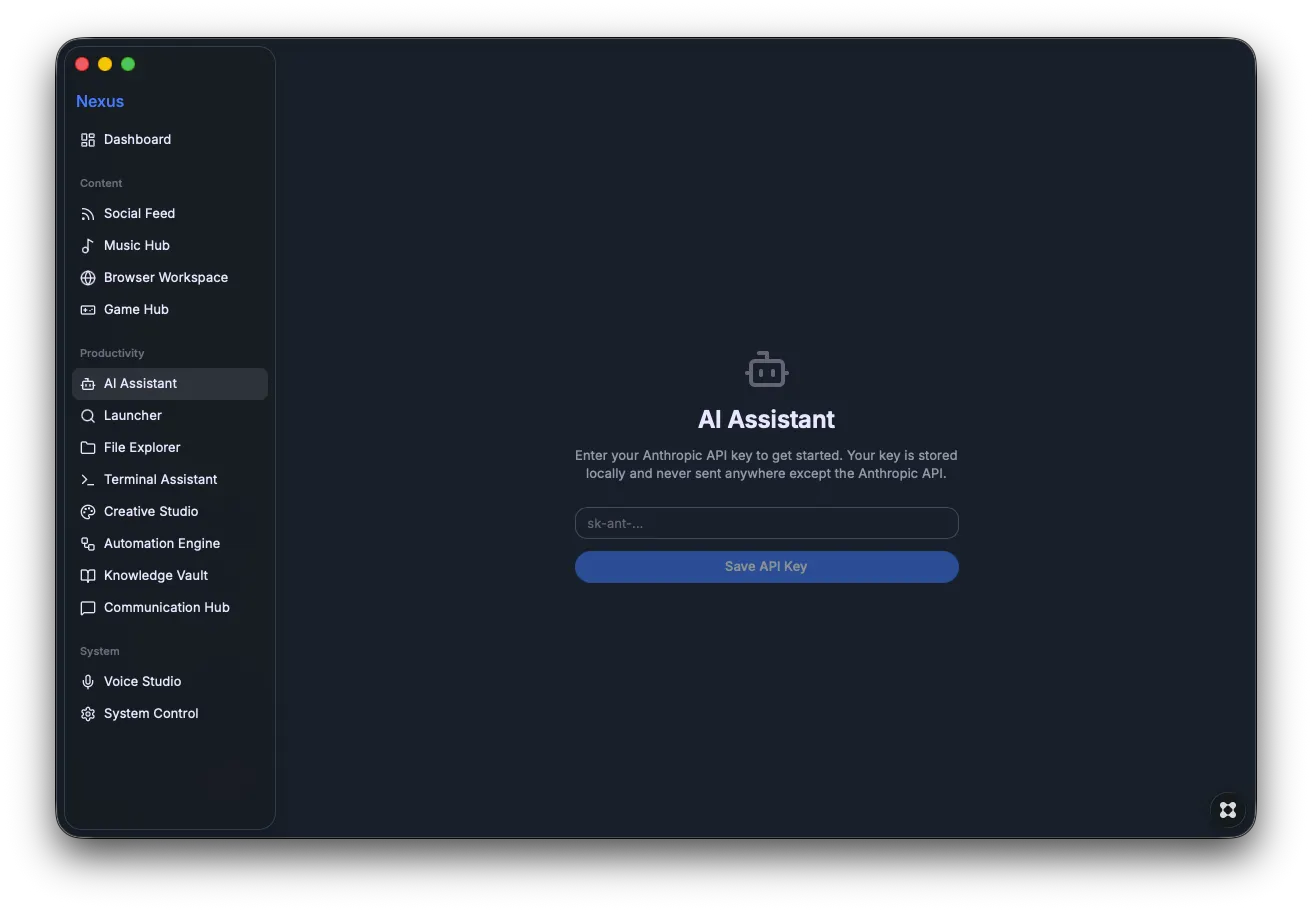Click the System Control gear icon
The image size is (1312, 912).
pyautogui.click(x=88, y=714)
